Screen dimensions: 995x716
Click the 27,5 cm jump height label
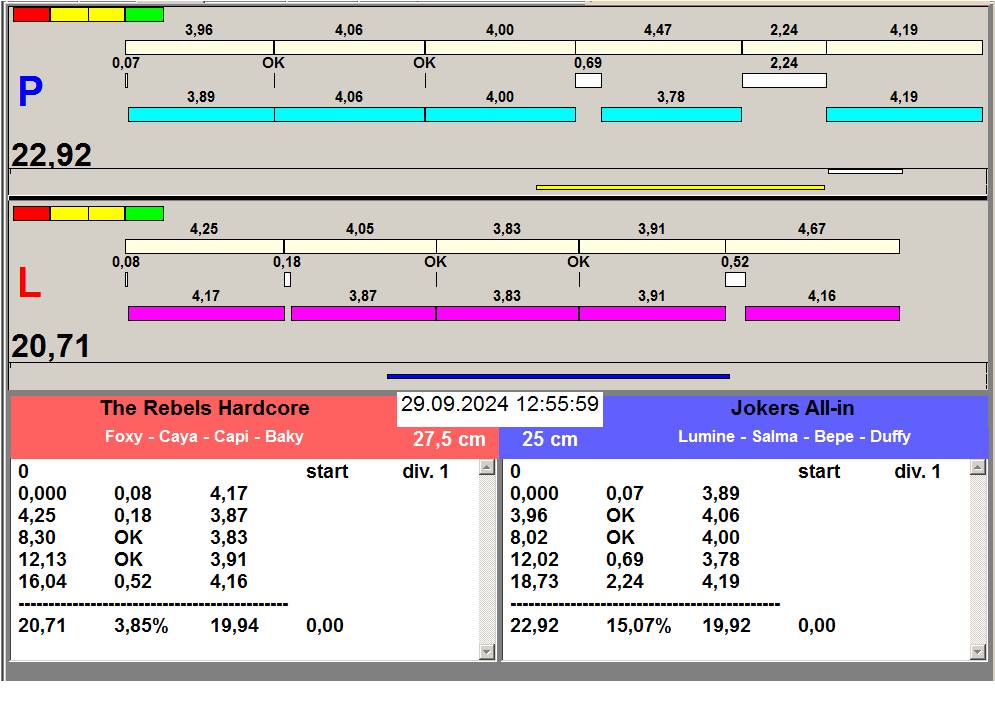(x=449, y=440)
